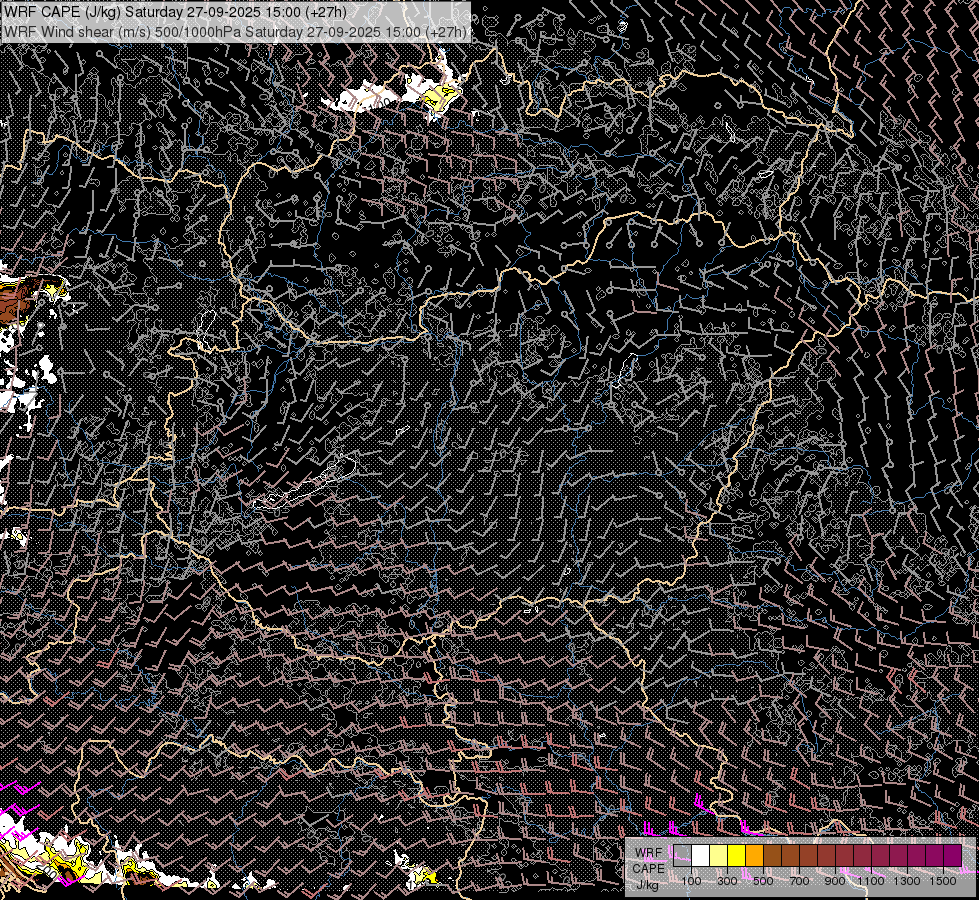Click the legend value '500'
Image resolution: width=979 pixels, height=900 pixels.
pos(763,881)
